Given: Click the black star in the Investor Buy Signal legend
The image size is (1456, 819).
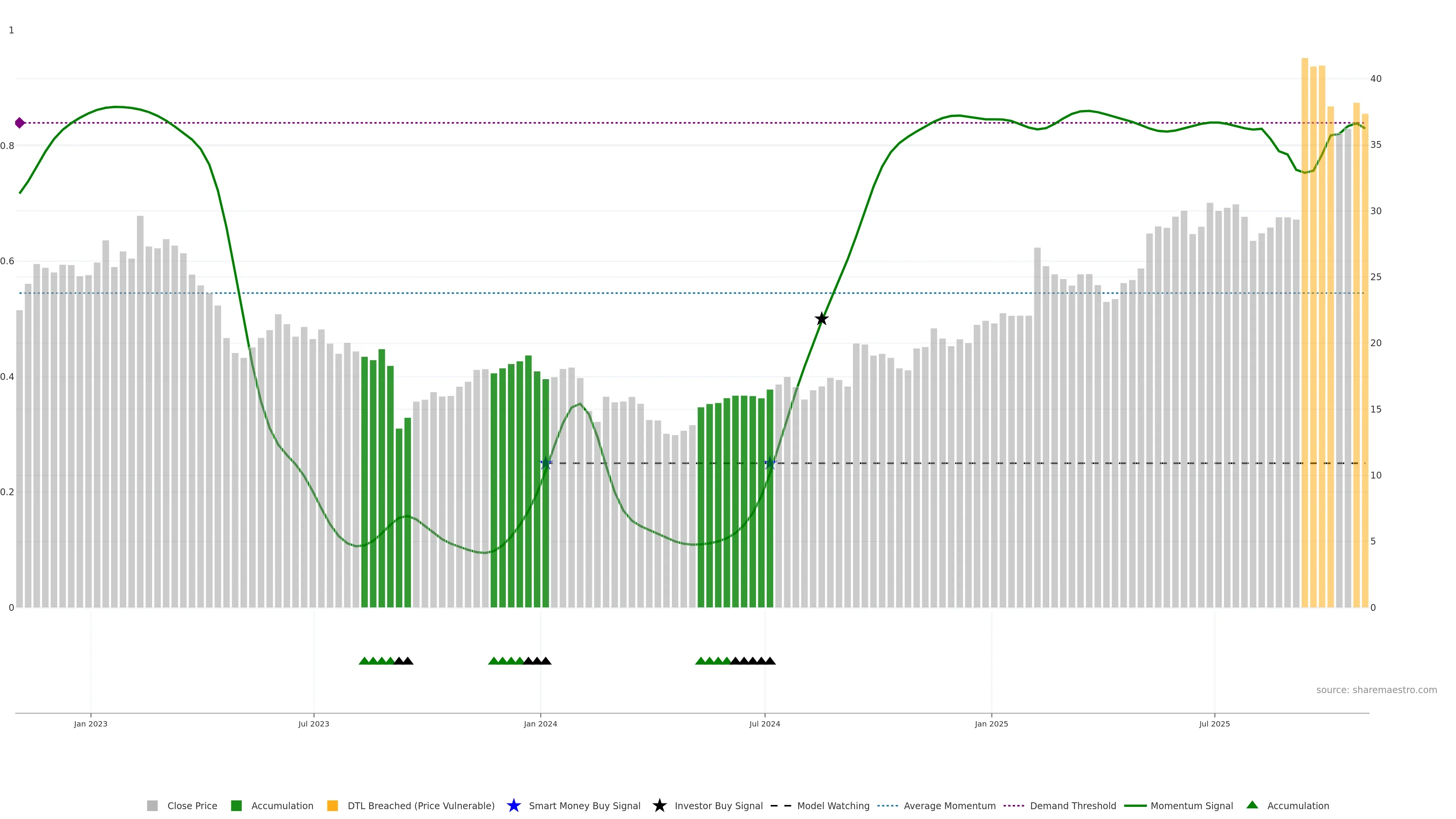Looking at the screenshot, I should 659,805.
